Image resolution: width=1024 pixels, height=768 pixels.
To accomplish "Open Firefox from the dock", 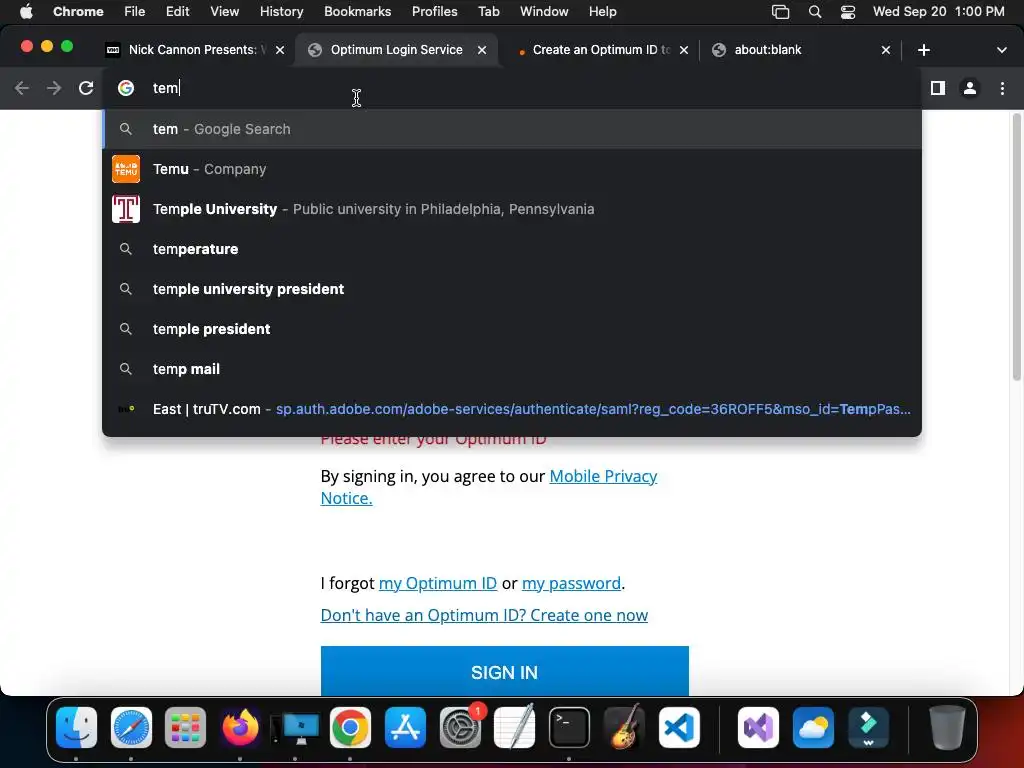I will coord(240,727).
